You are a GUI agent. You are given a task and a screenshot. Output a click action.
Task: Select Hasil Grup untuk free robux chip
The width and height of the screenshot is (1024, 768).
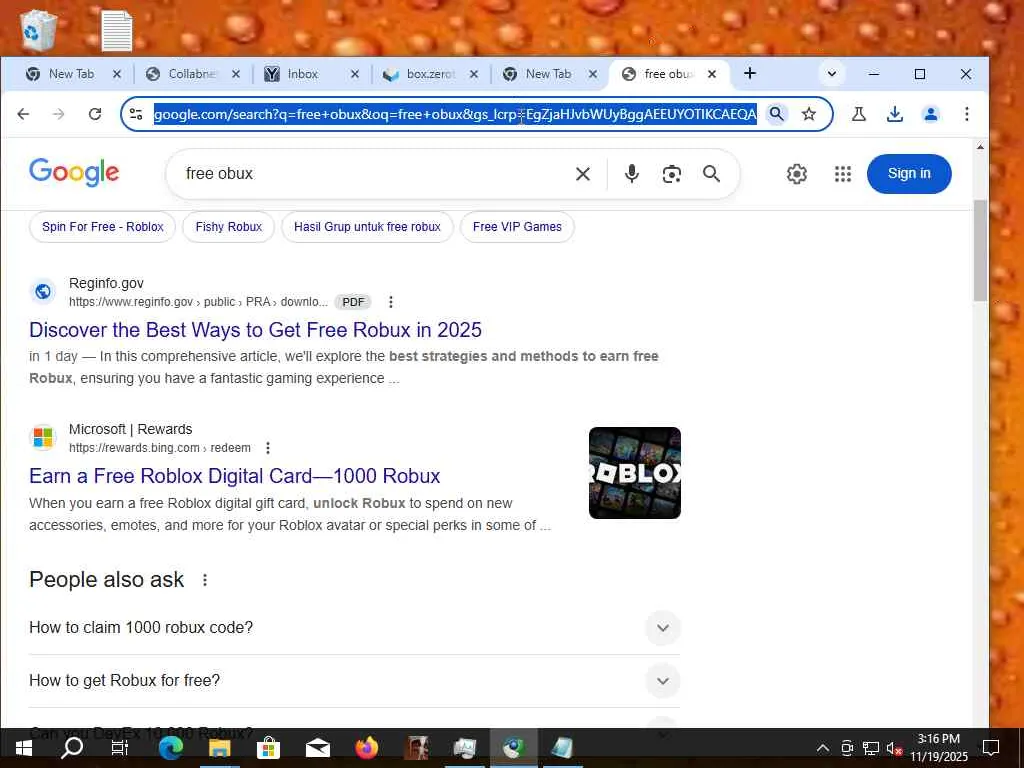point(367,227)
